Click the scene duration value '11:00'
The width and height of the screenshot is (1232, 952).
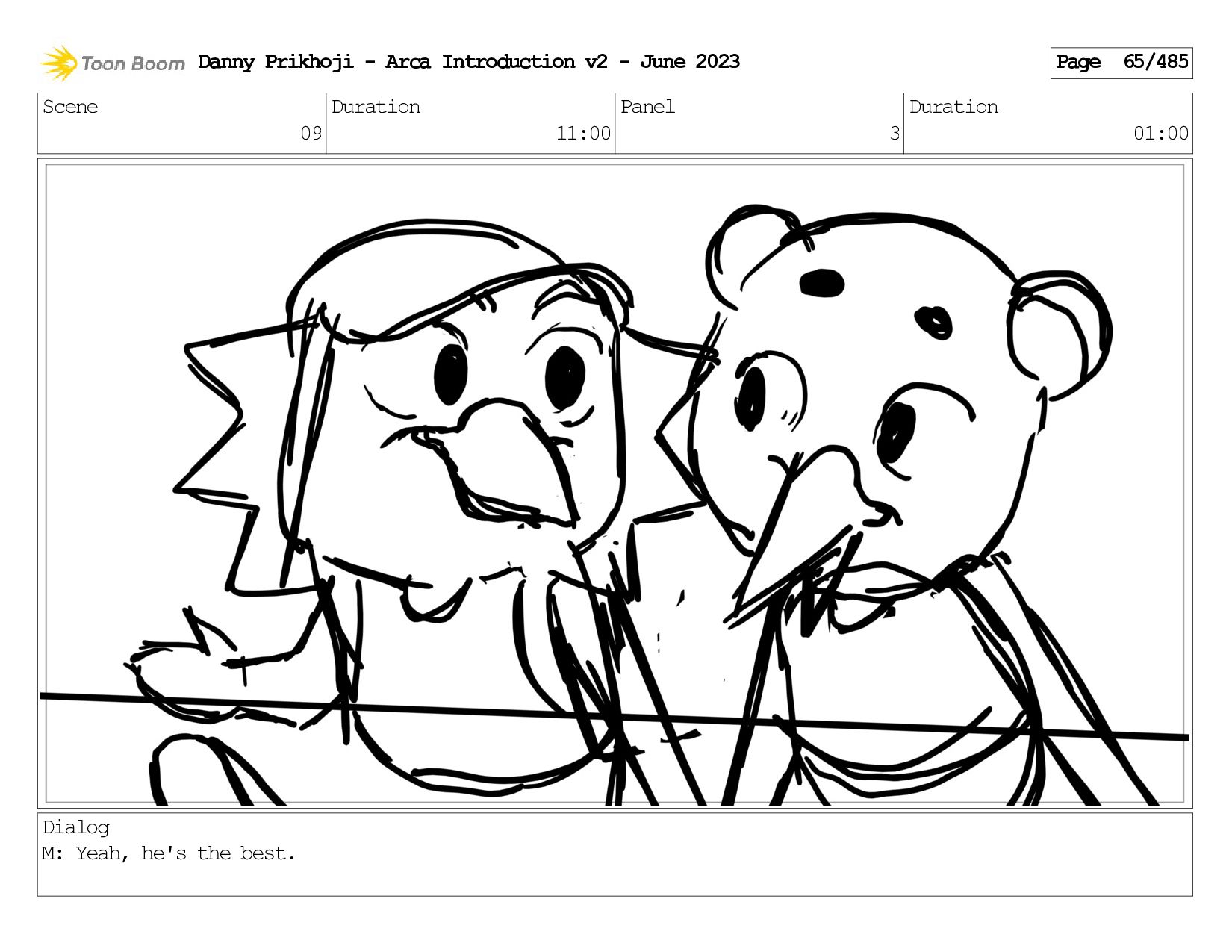(x=583, y=134)
